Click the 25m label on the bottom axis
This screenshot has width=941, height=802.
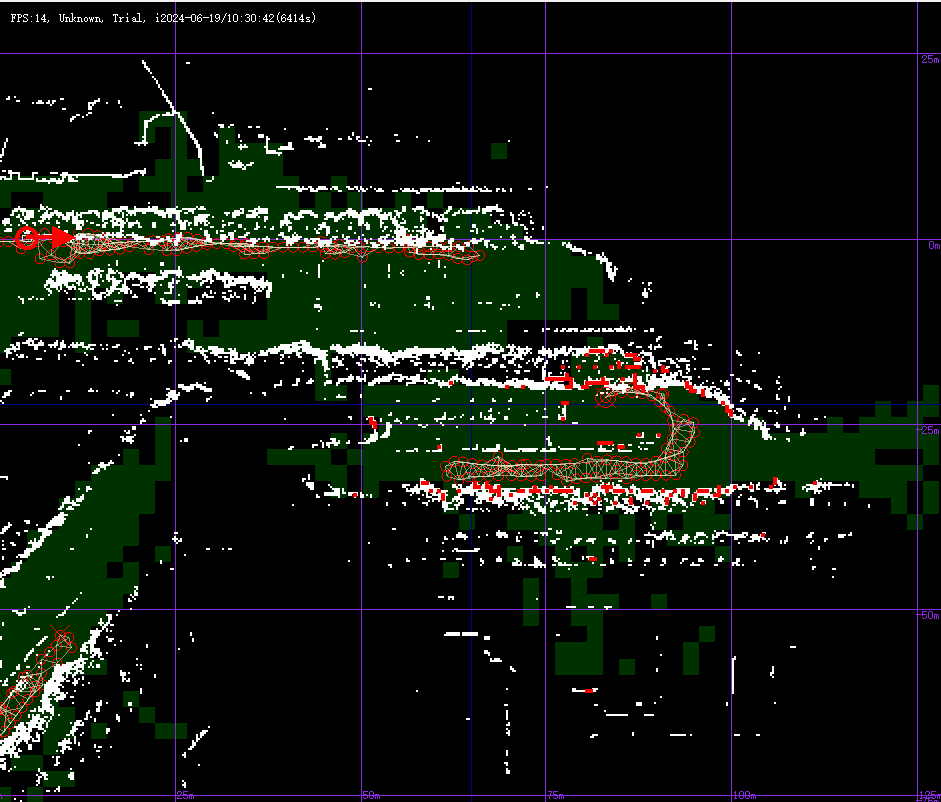tap(185, 795)
